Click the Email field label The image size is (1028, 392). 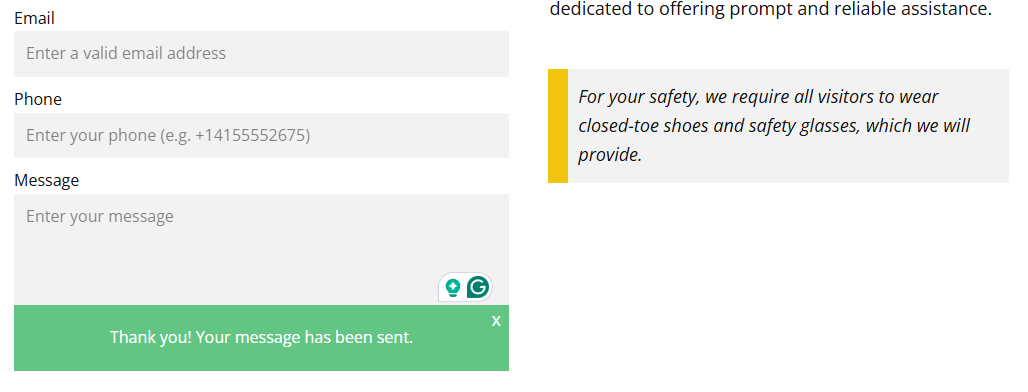click(34, 18)
